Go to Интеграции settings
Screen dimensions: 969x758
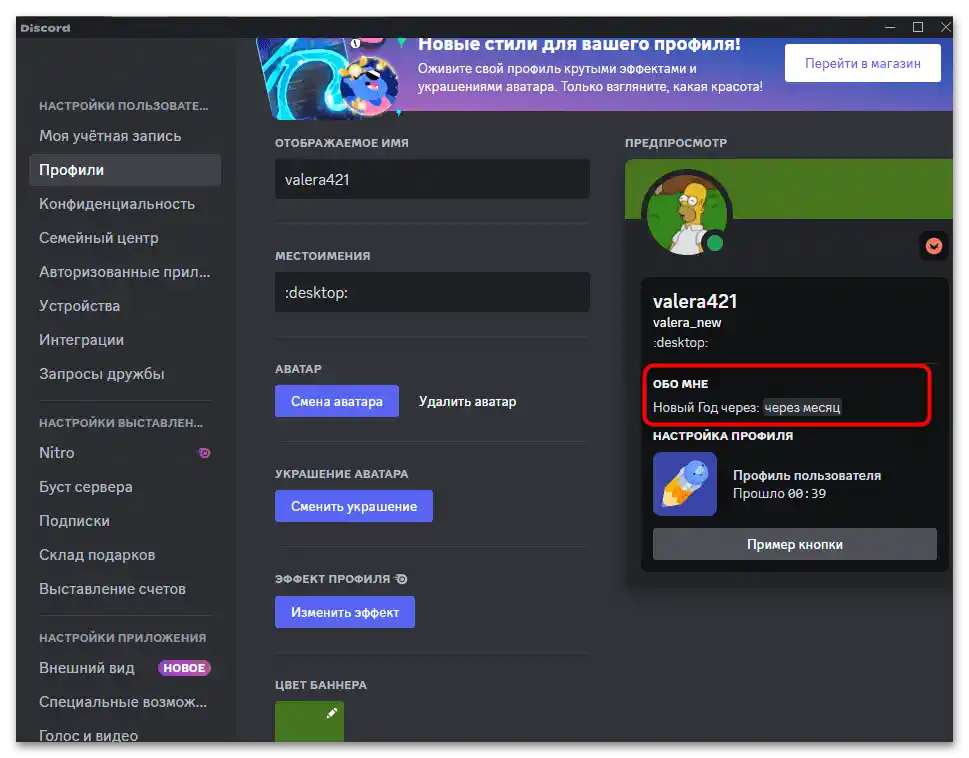click(125, 340)
